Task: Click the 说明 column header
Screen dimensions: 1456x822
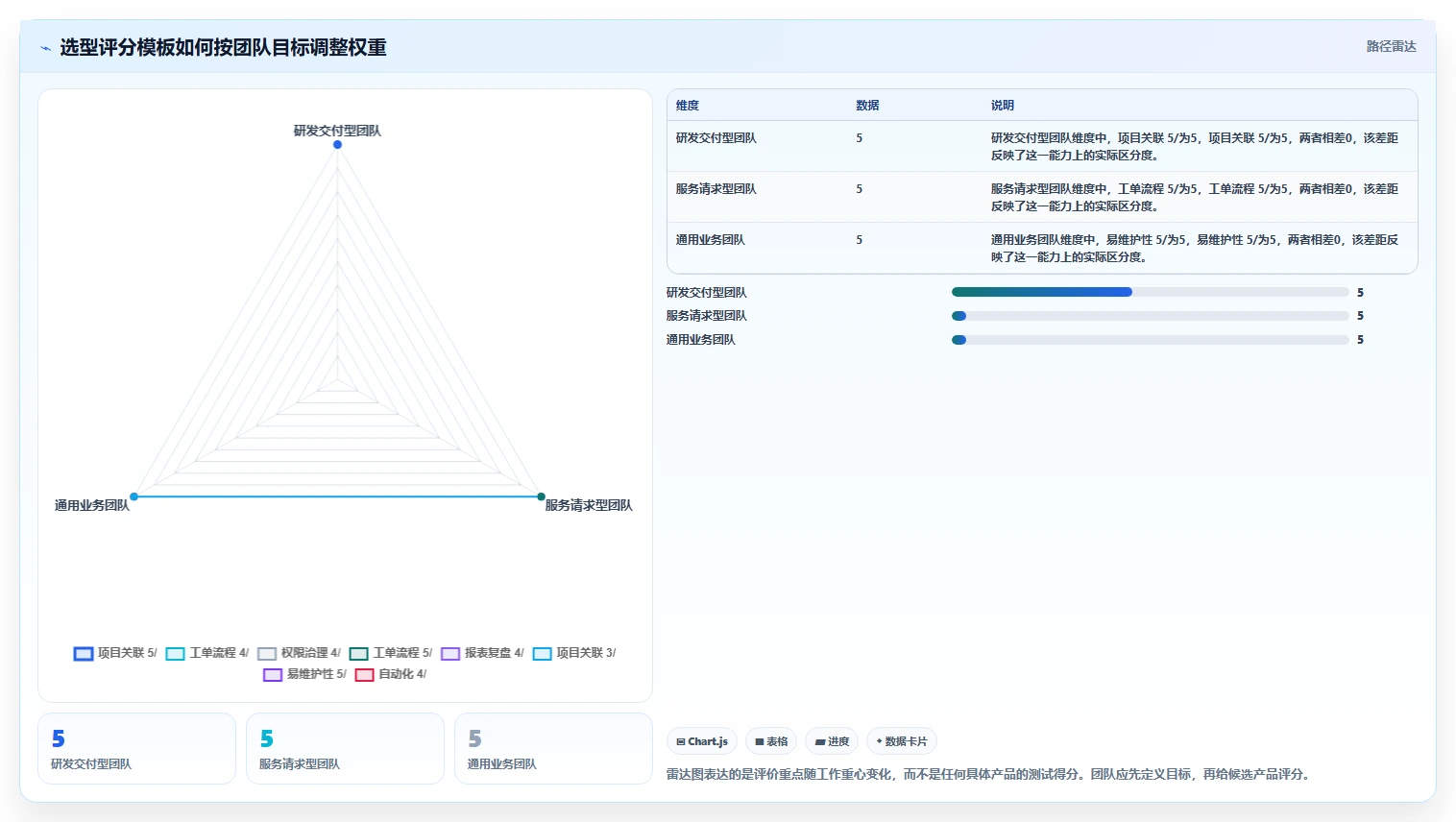Action: (x=1003, y=106)
